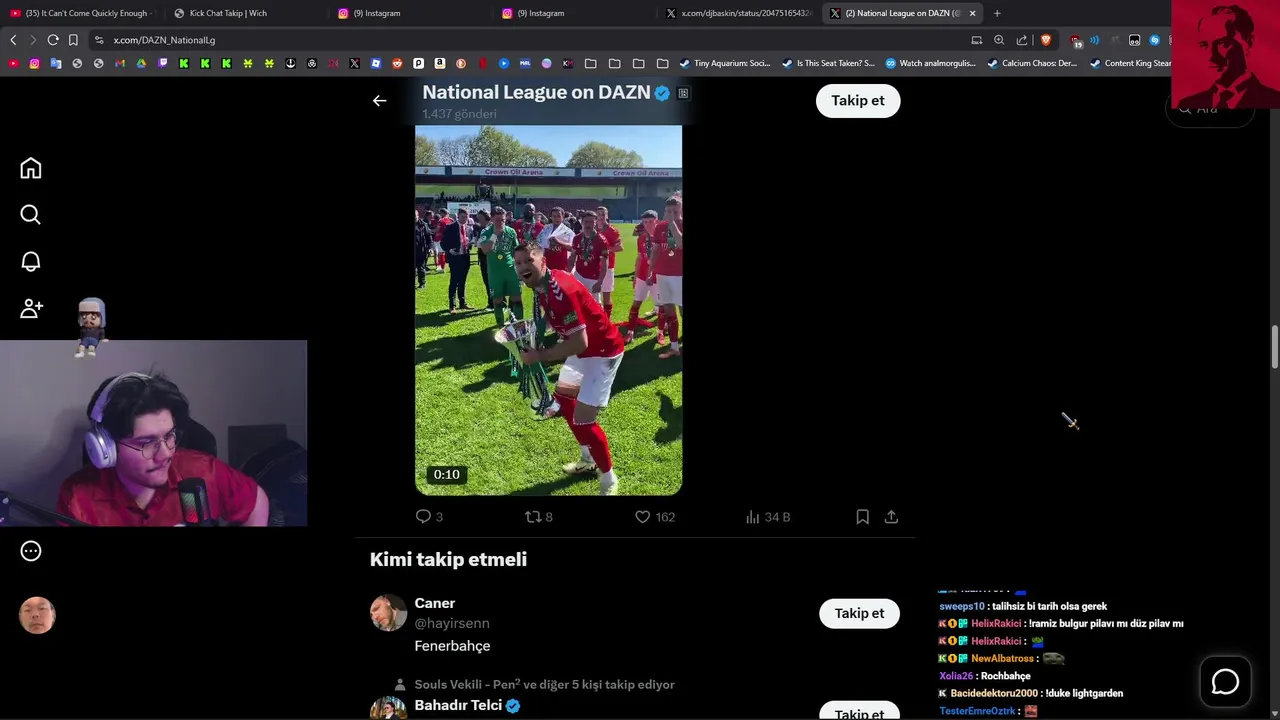The image size is (1280, 720).
Task: Switch to the x.com/djbaskin status tab
Action: pyautogui.click(x=739, y=13)
